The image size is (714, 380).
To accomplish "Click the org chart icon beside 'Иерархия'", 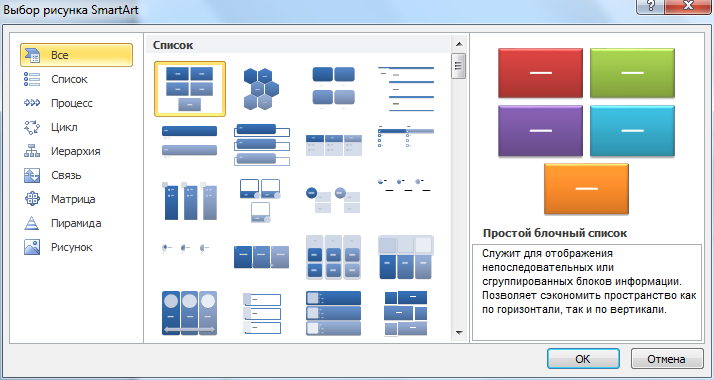I will 32,151.
